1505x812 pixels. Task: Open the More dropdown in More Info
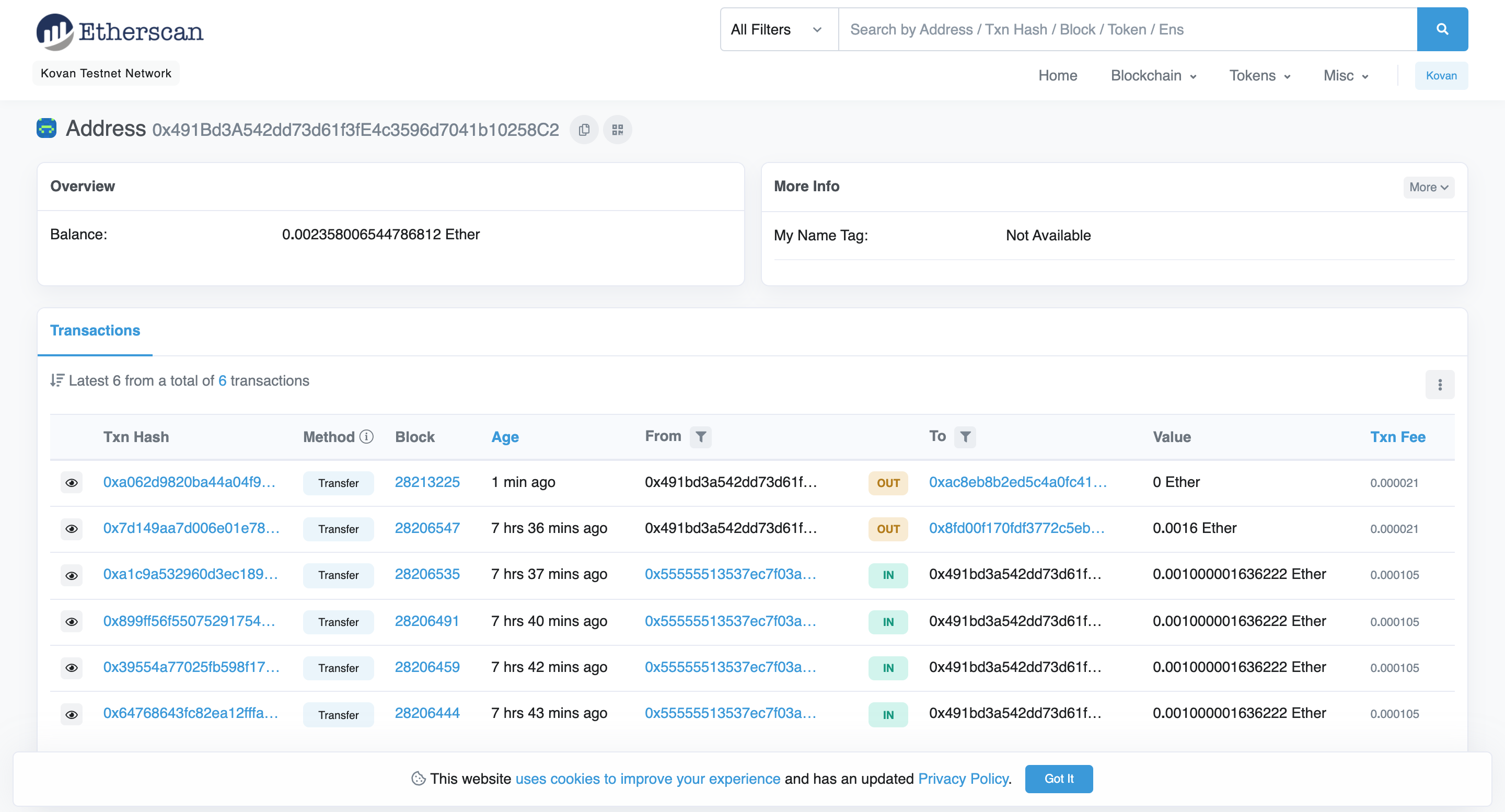coord(1429,187)
